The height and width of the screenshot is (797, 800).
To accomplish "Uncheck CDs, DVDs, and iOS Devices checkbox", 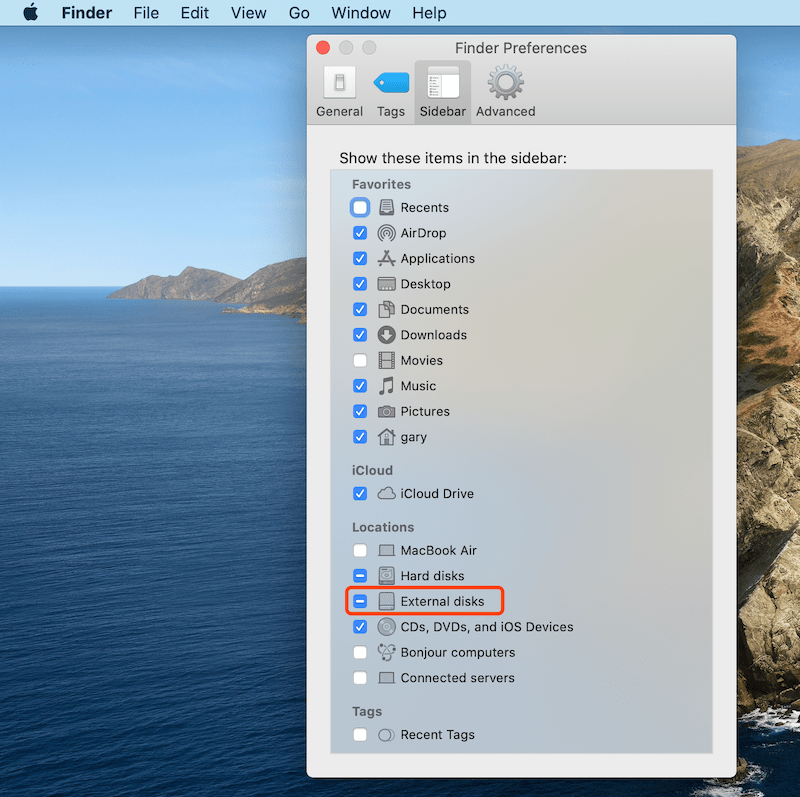I will [360, 627].
